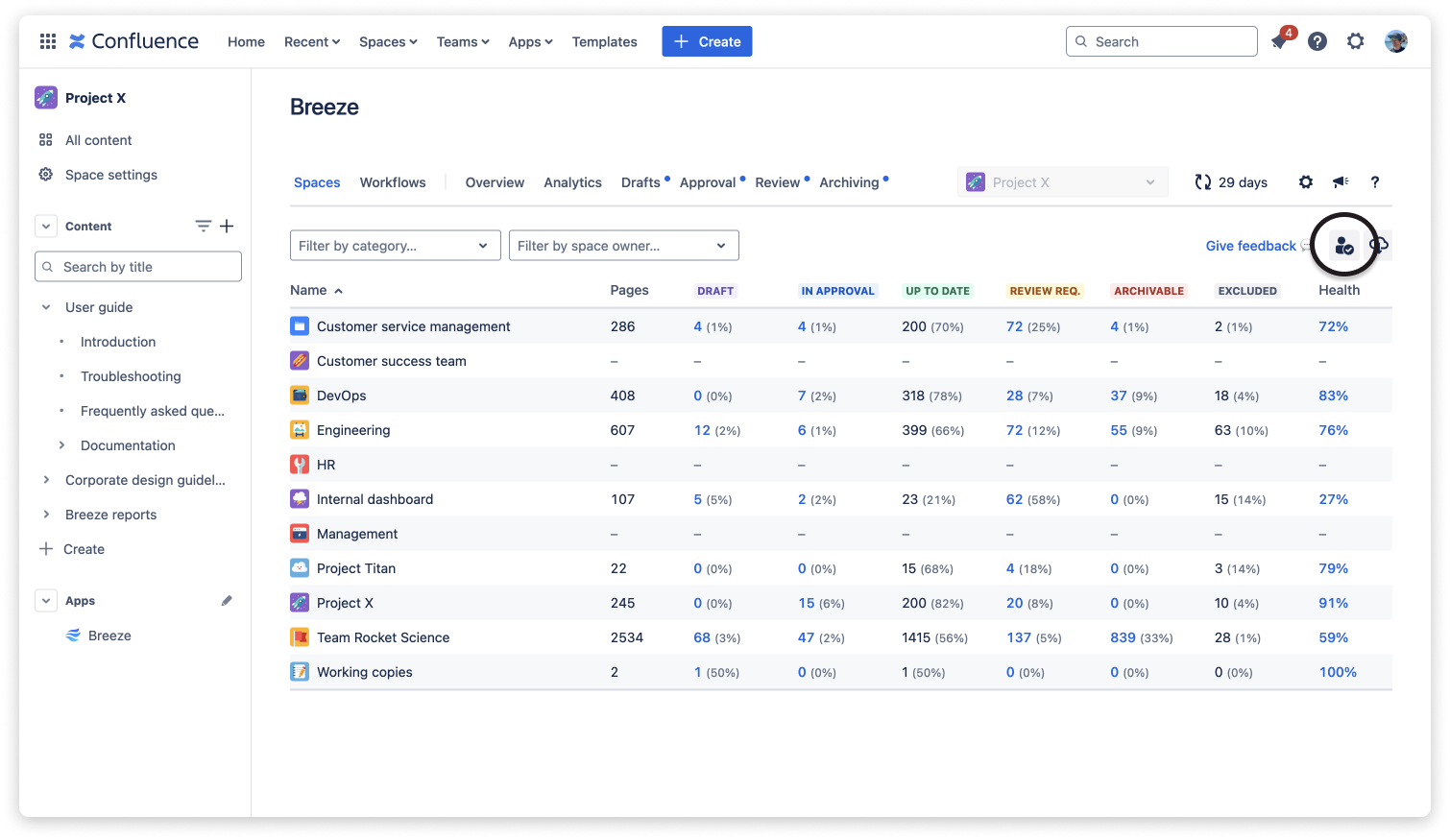Viewport: 1450px width, 840px height.
Task: Open the app switcher grid icon
Action: click(47, 41)
